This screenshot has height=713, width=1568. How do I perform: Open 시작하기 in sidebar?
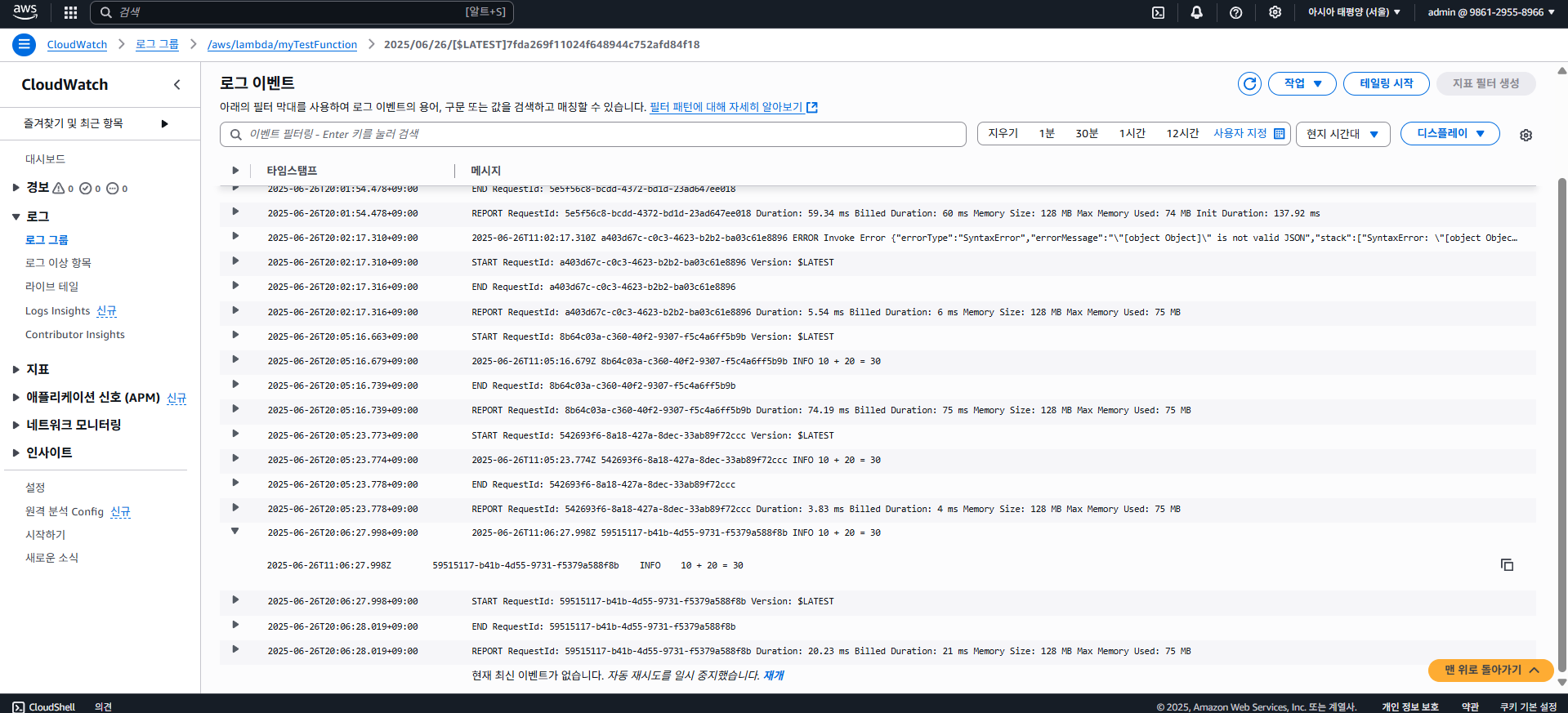[45, 535]
